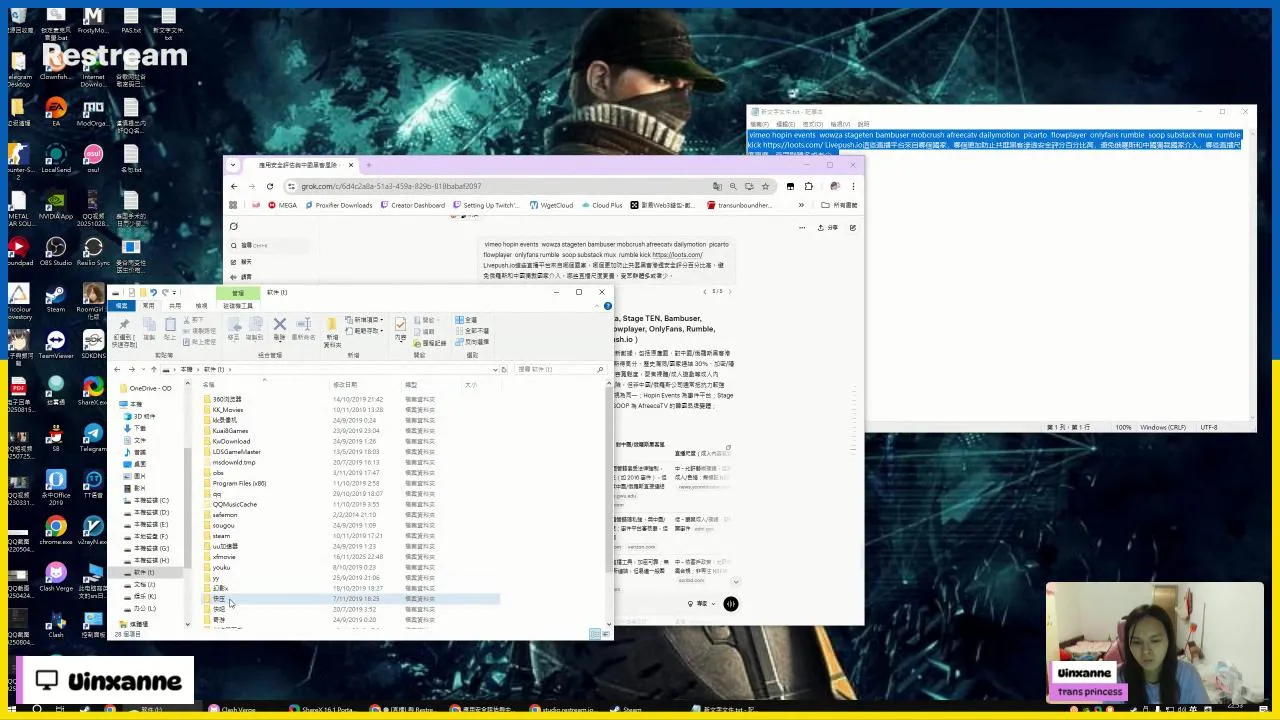Open the Creator Dashboard bookmark
The image size is (1280, 720).
click(x=412, y=205)
